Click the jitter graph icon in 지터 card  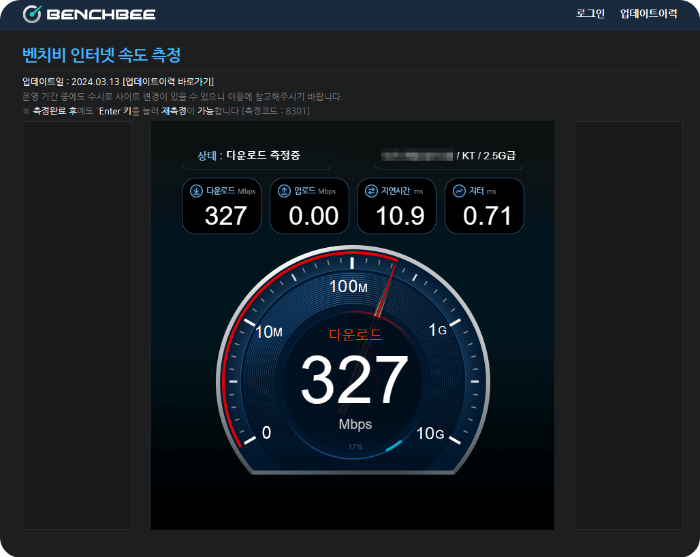coord(459,191)
